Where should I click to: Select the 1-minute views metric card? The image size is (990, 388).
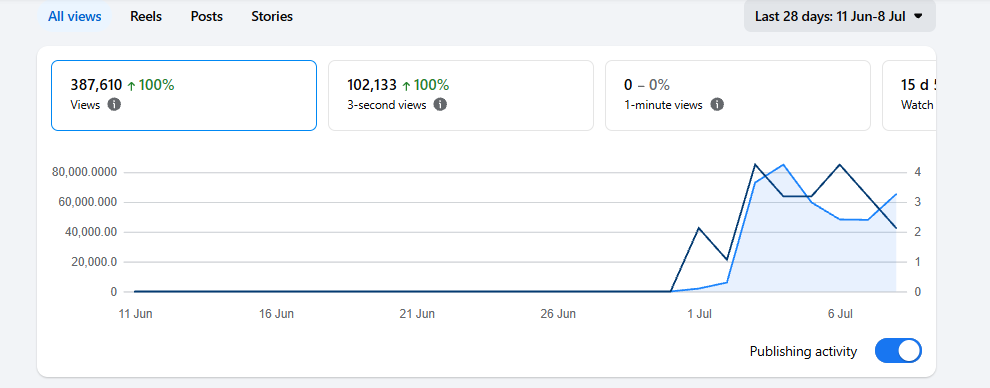tap(737, 95)
